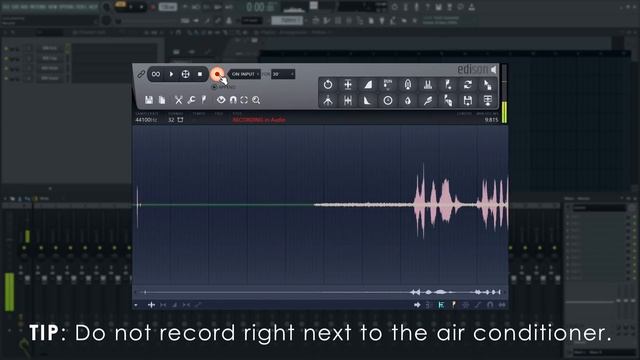Toggle the magnet icon in Edison bottom bar
640x360 pixels.
490,305
